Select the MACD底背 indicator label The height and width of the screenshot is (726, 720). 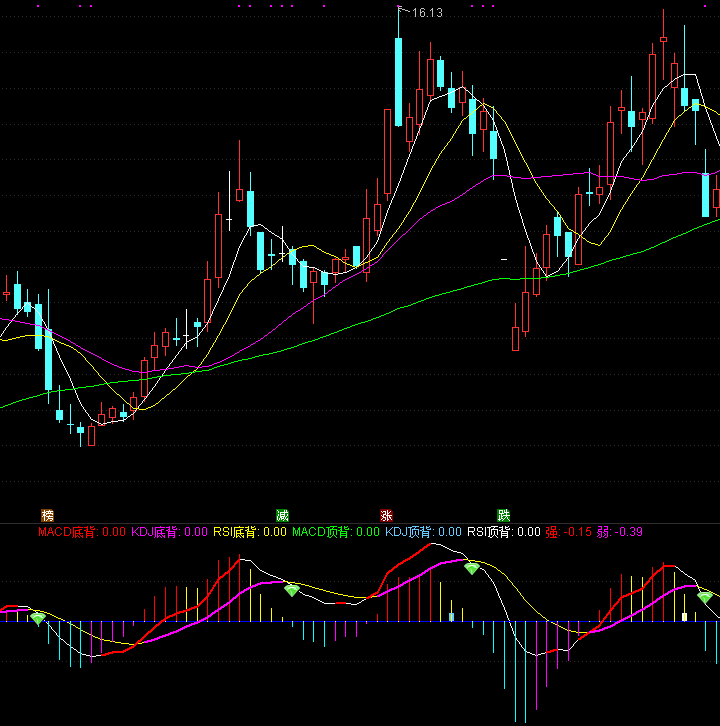82,532
